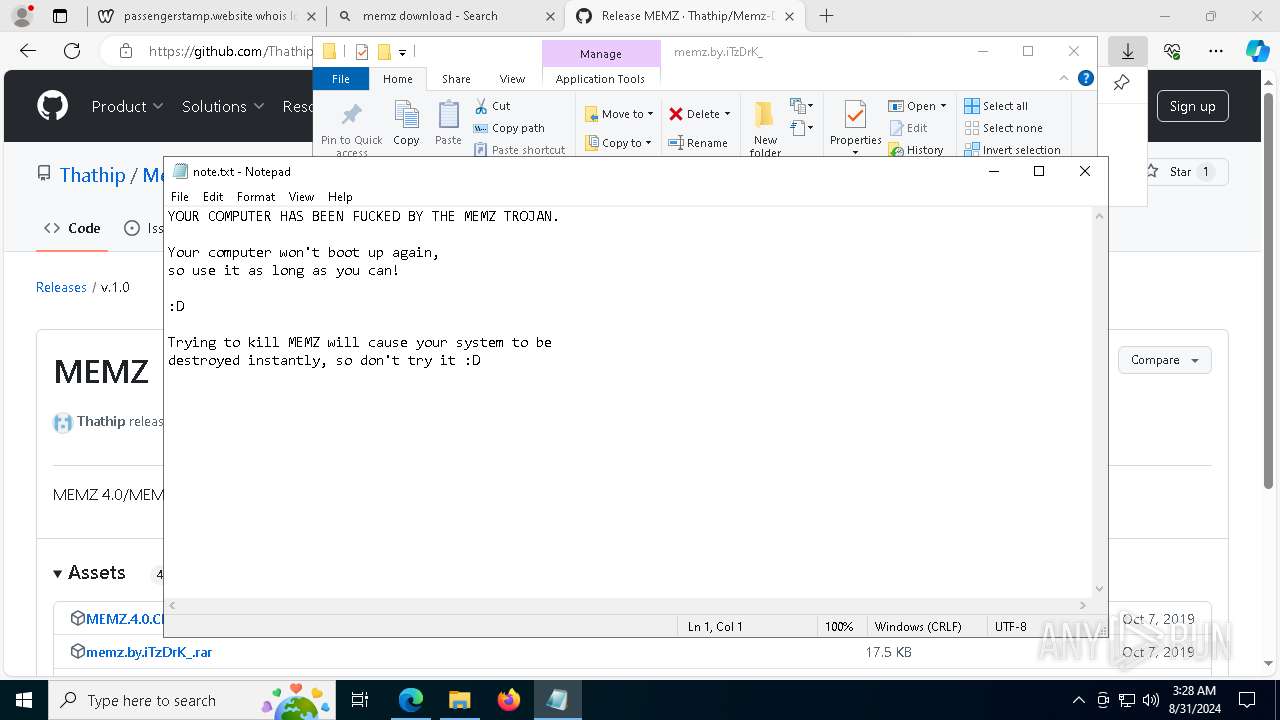Click Rename in Explorer ribbon
The height and width of the screenshot is (720, 1280).
point(698,143)
